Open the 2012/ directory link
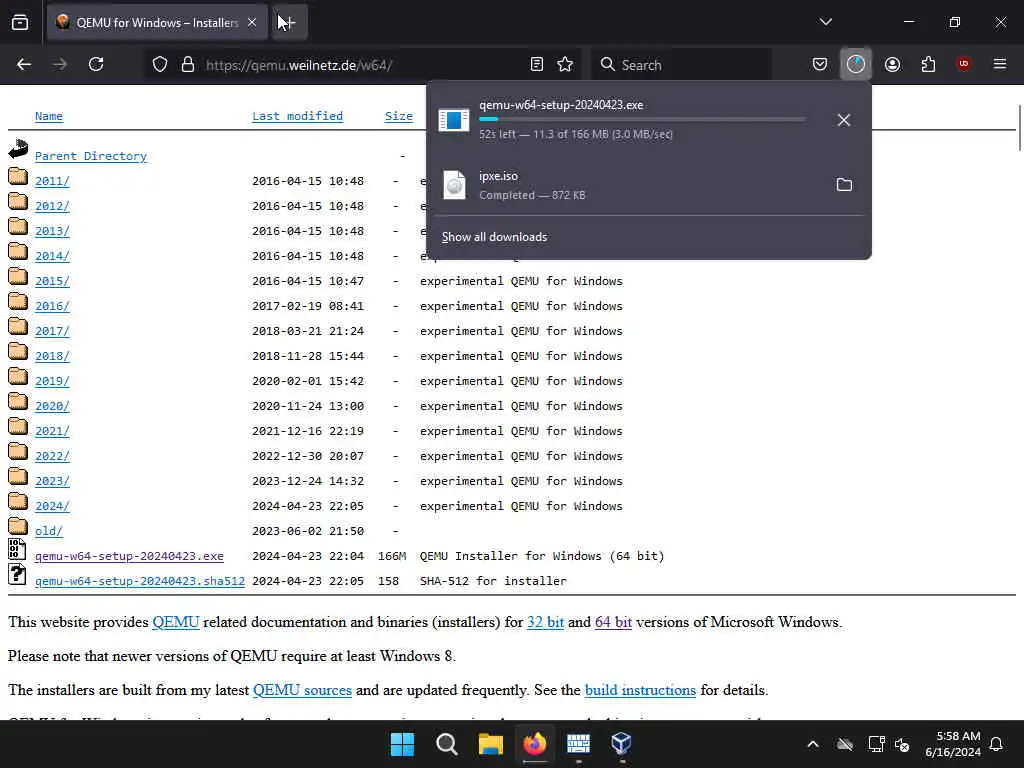This screenshot has height=768, width=1024. pos(52,206)
